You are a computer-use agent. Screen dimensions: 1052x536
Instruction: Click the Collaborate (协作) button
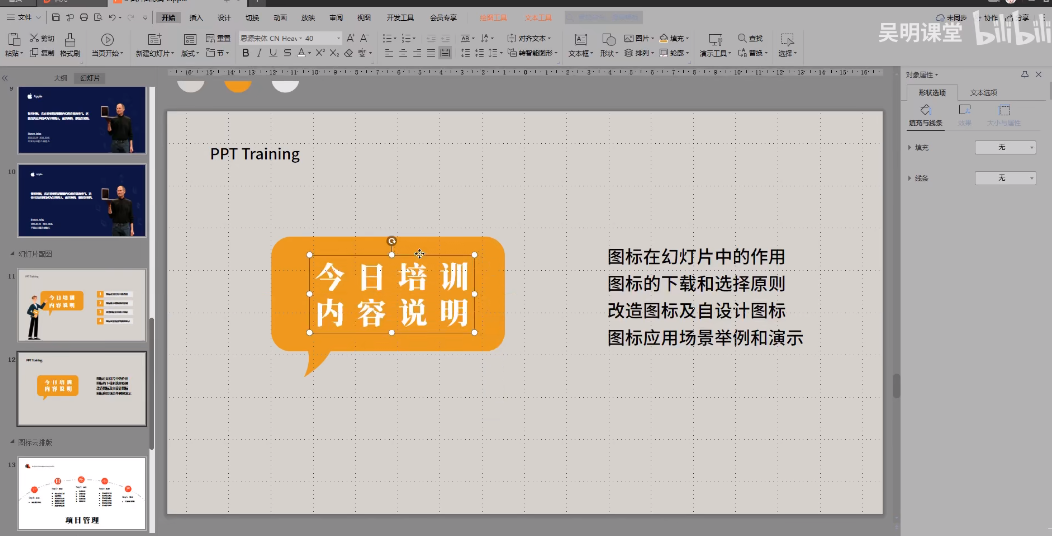[x=986, y=18]
